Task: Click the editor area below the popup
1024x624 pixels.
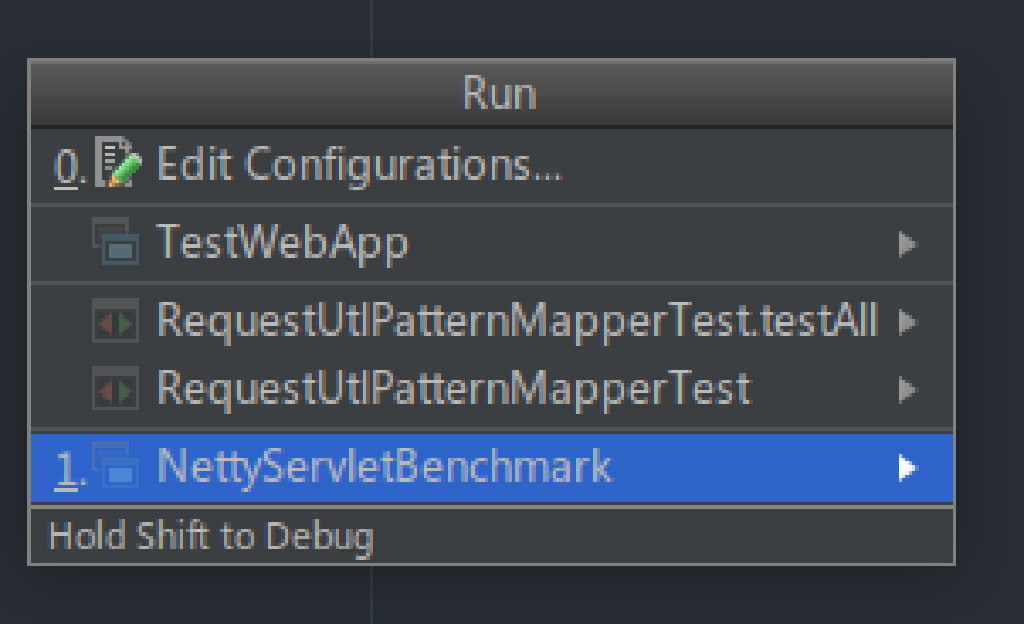Action: pyautogui.click(x=600, y=596)
